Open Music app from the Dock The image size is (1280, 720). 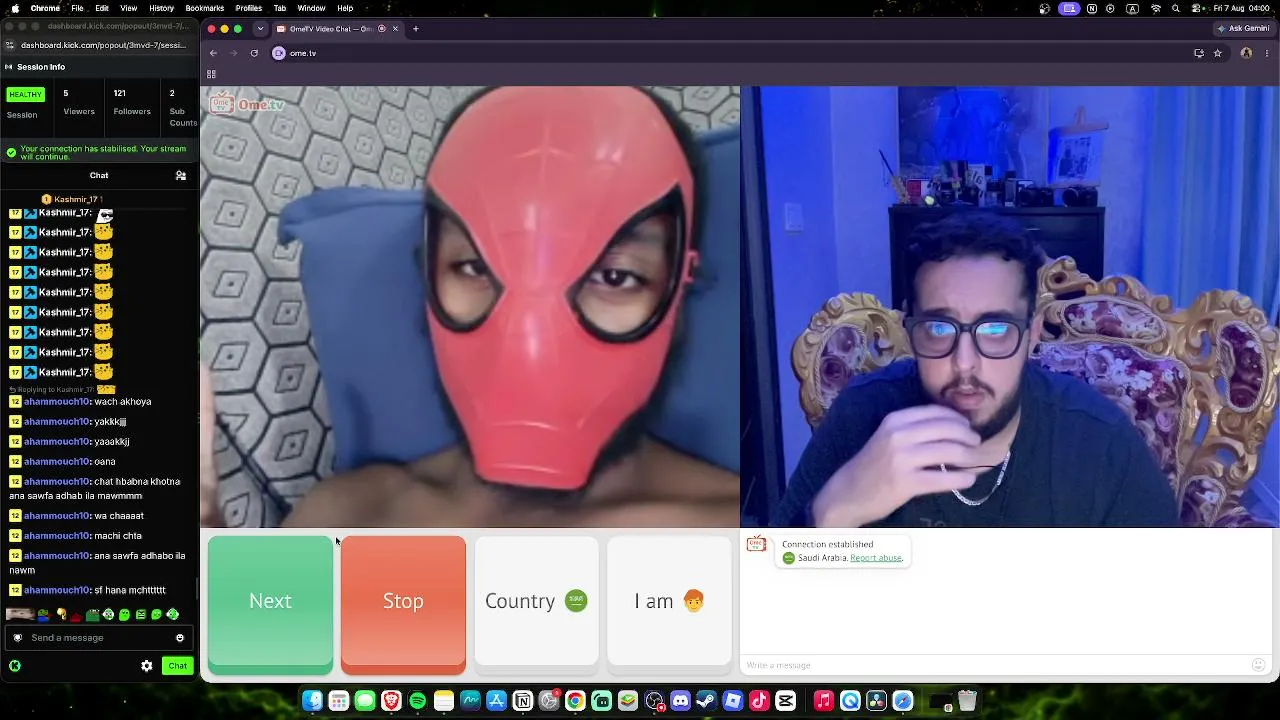[x=824, y=701]
